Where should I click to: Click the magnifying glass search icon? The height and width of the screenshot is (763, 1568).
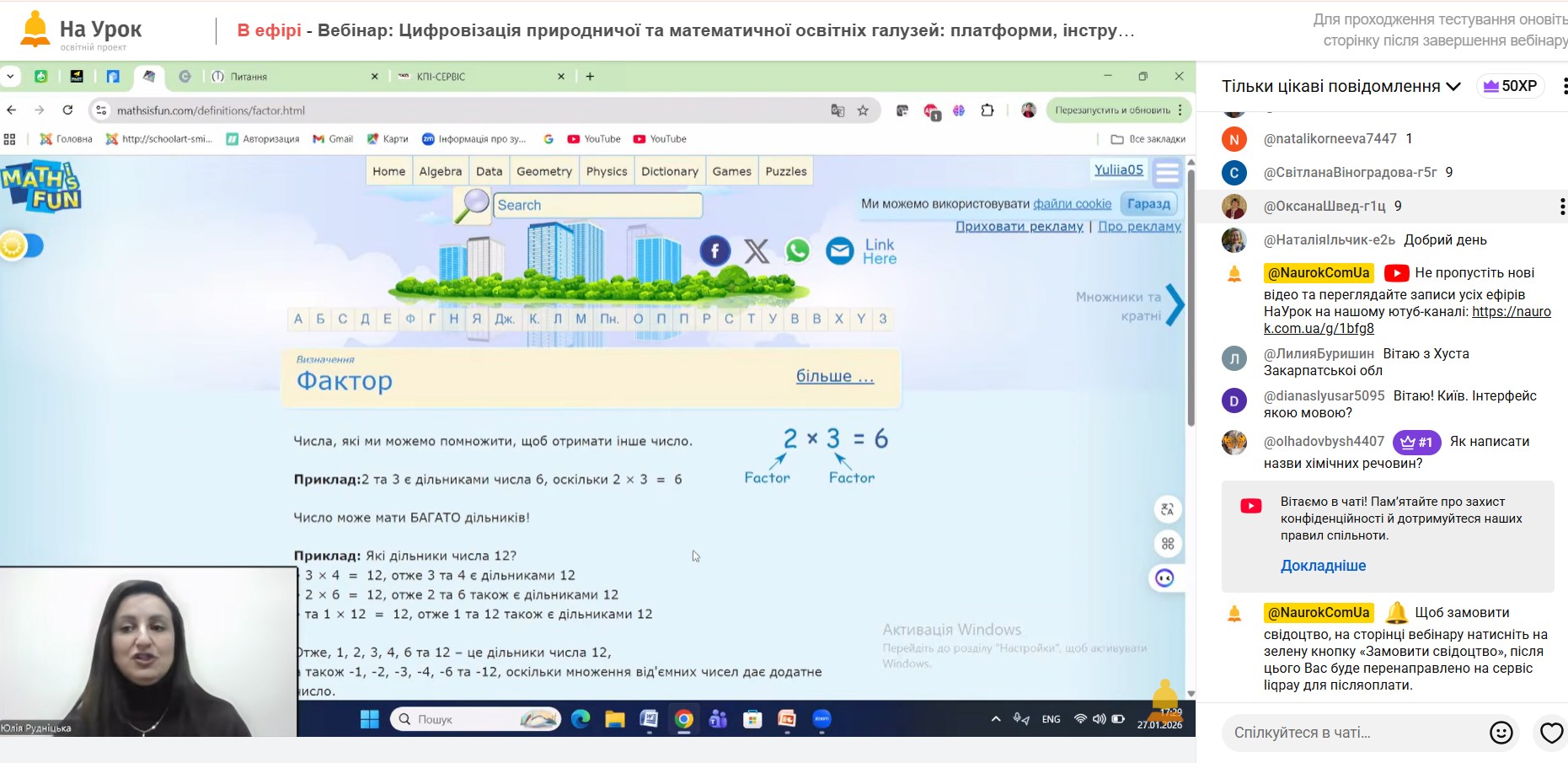(x=473, y=205)
